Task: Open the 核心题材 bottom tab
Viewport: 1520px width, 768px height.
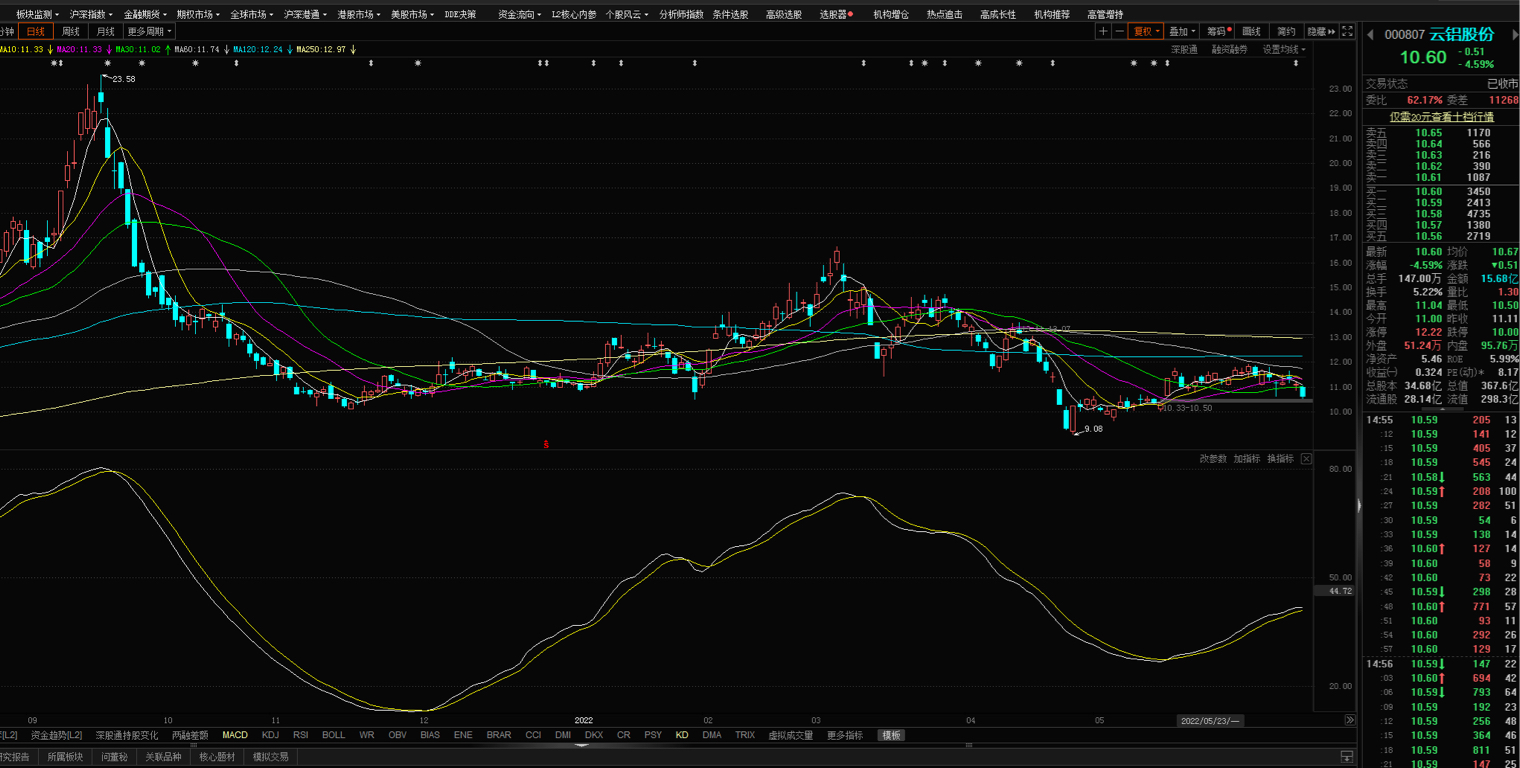Action: [x=217, y=757]
